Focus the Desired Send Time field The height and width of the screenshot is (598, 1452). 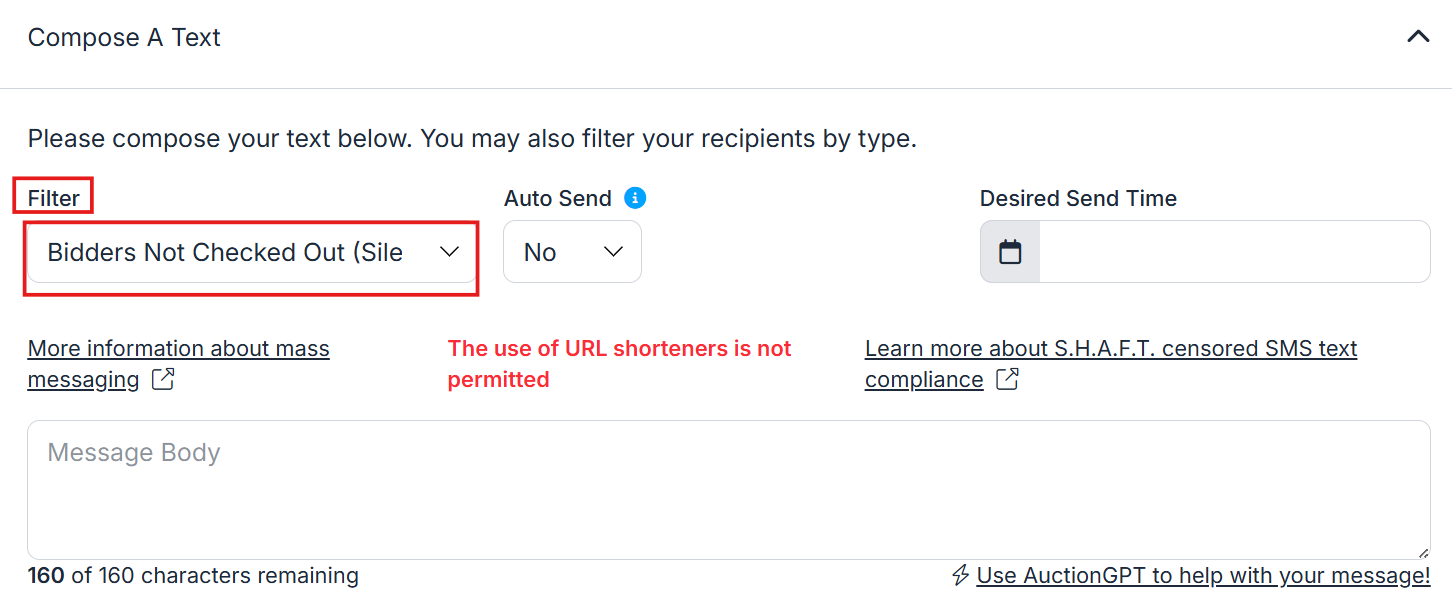click(x=1234, y=252)
